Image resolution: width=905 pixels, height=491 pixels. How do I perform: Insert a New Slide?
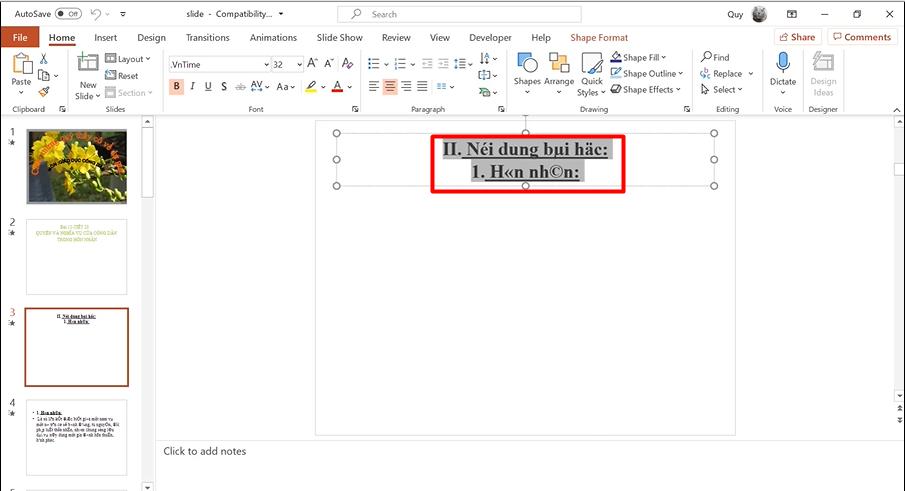[x=88, y=76]
